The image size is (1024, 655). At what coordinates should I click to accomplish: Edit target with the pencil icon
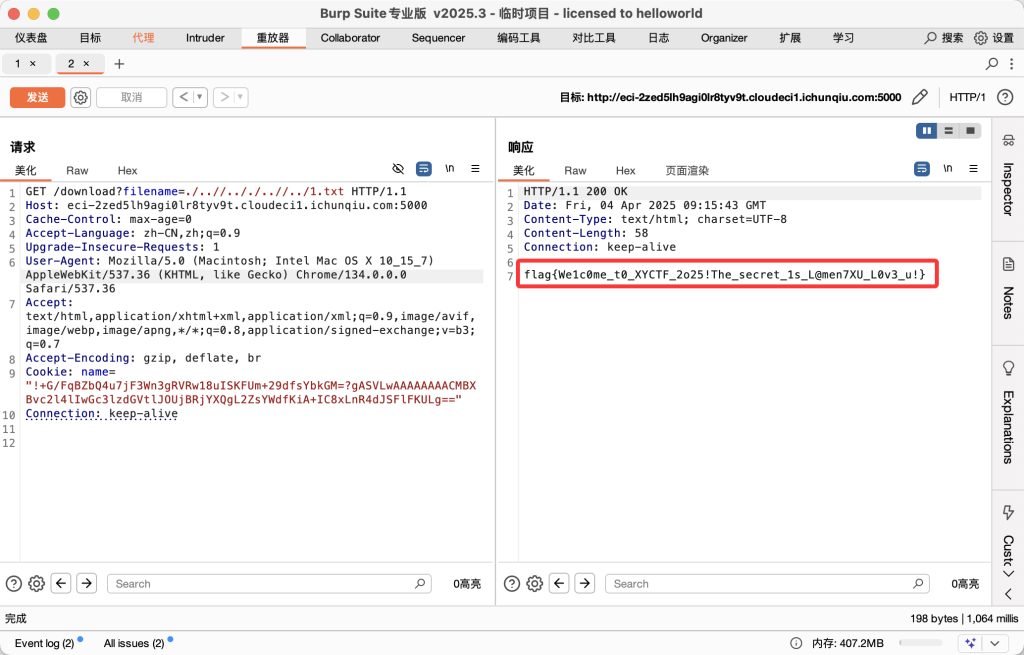coord(920,97)
